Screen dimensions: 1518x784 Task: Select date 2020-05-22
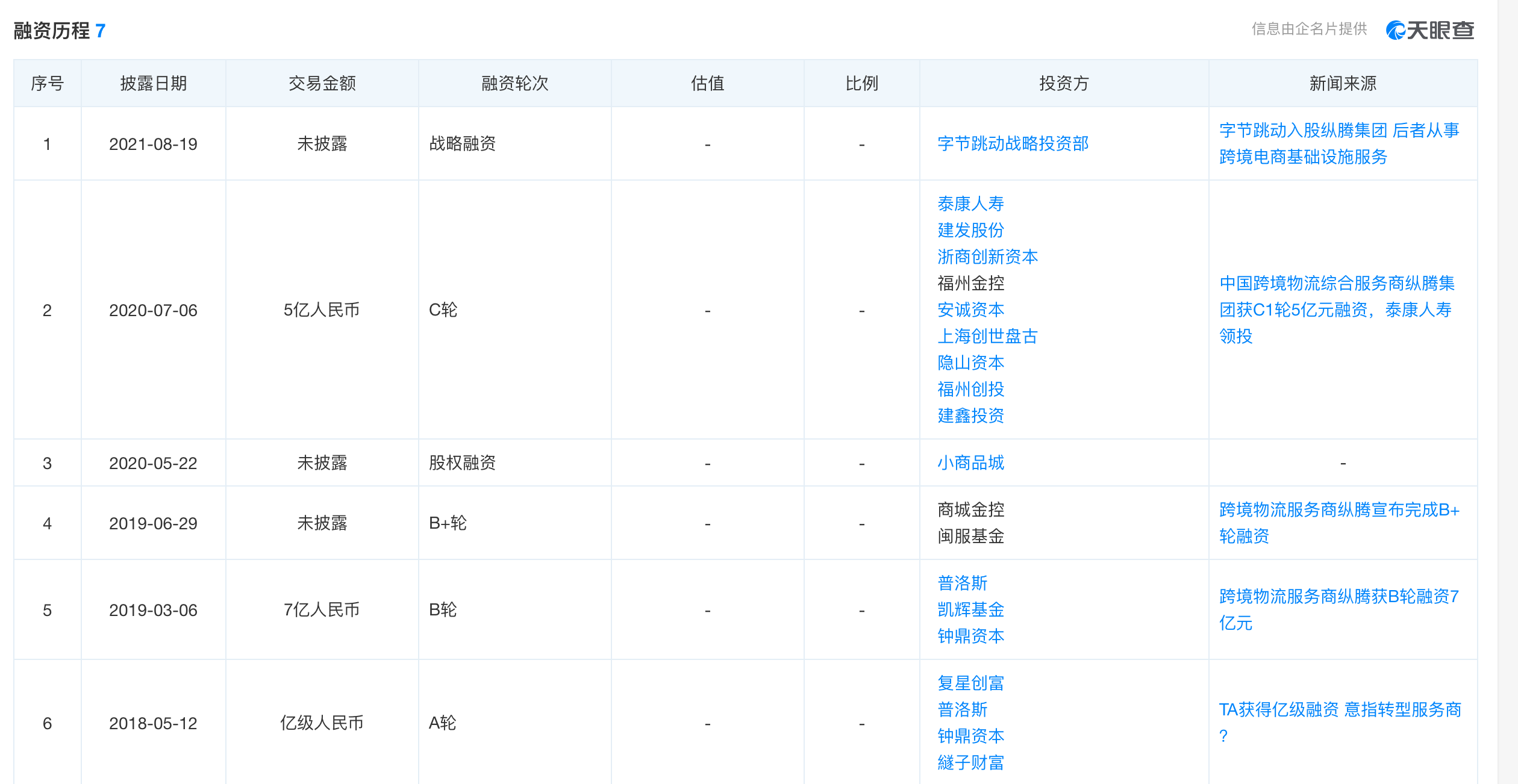point(154,463)
